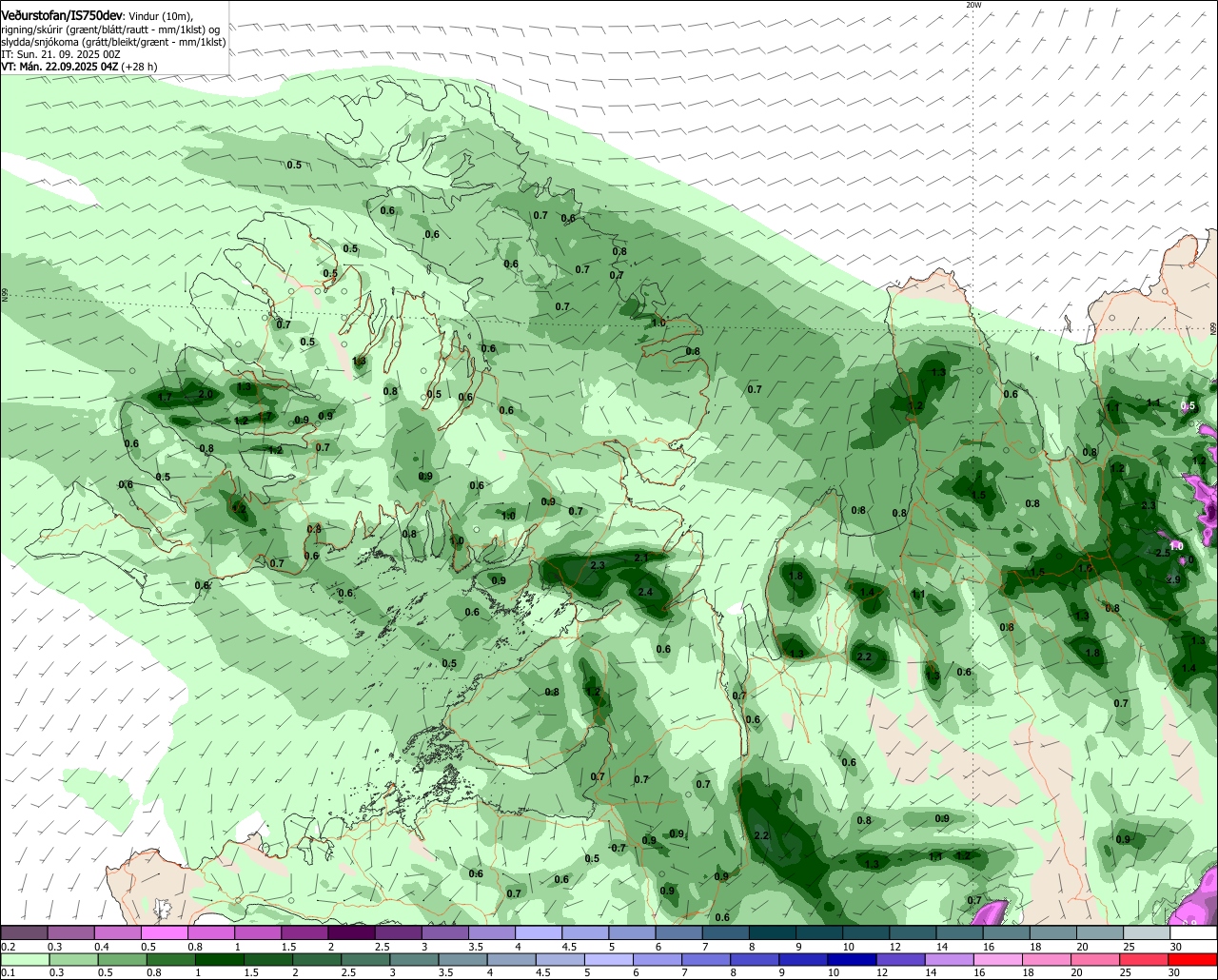Click the 0.2 label on top legend row
The height and width of the screenshot is (980, 1218).
8,947
